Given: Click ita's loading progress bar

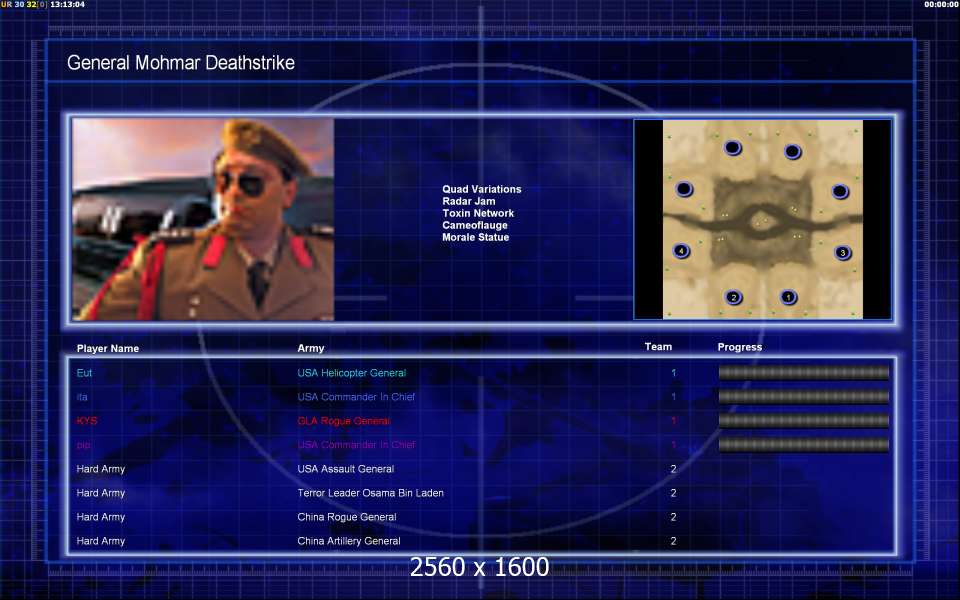Looking at the screenshot, I should 803,397.
